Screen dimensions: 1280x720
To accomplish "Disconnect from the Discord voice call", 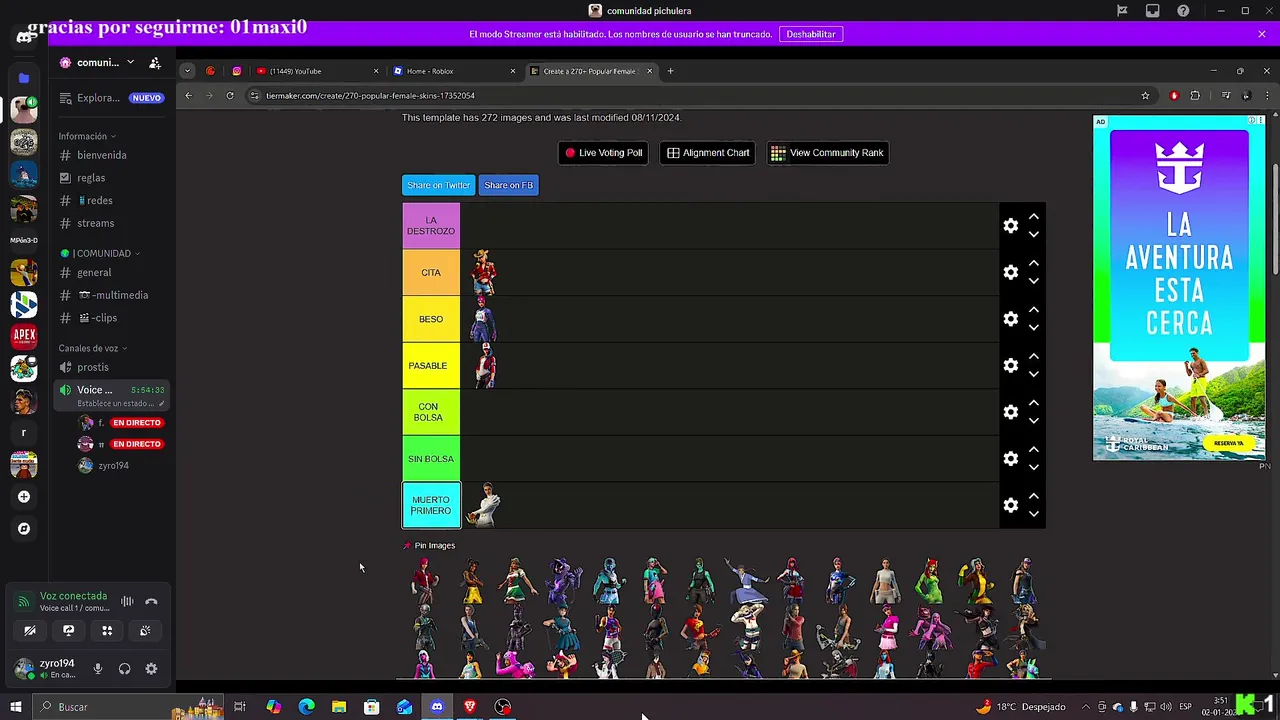I will point(151,601).
